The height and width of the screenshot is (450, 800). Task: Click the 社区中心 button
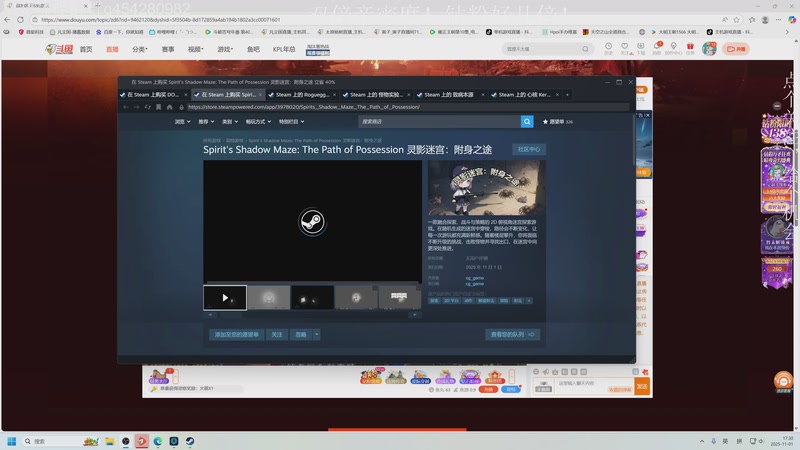pyautogui.click(x=529, y=149)
